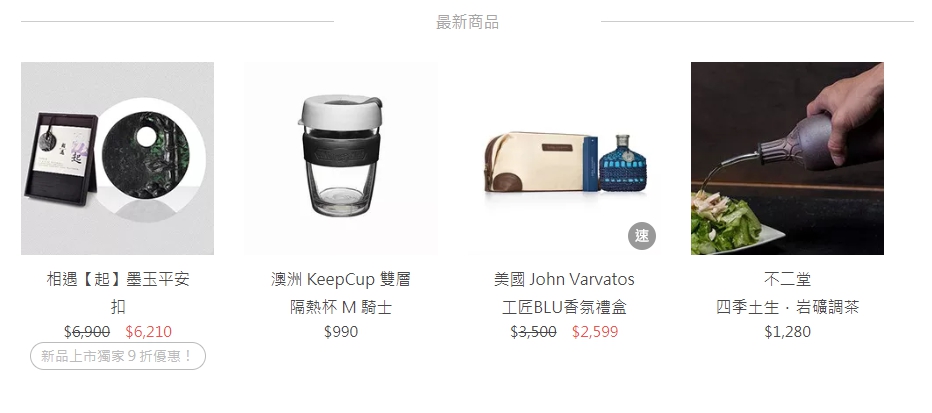The image size is (932, 413).
Task: Open the John Varvatos gift set image
Action: 564,159
